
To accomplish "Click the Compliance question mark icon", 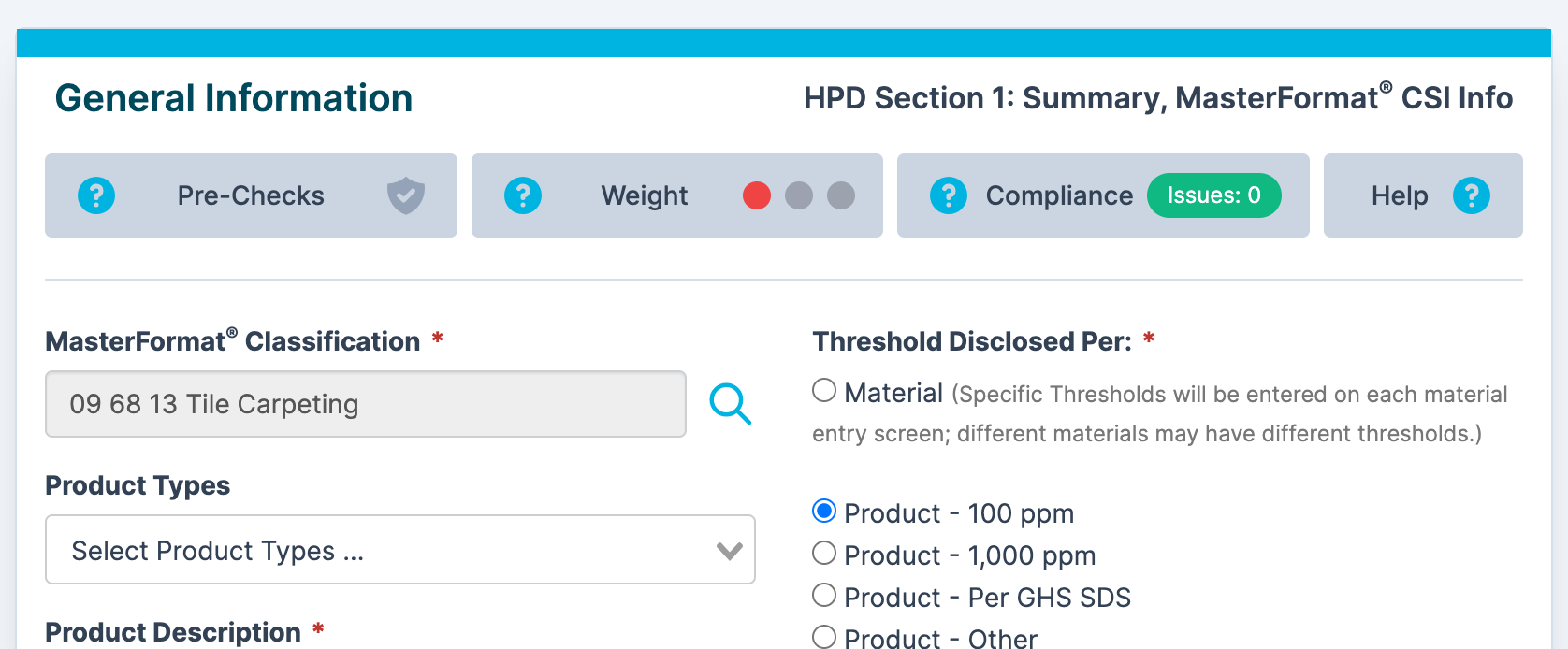I will (x=949, y=195).
